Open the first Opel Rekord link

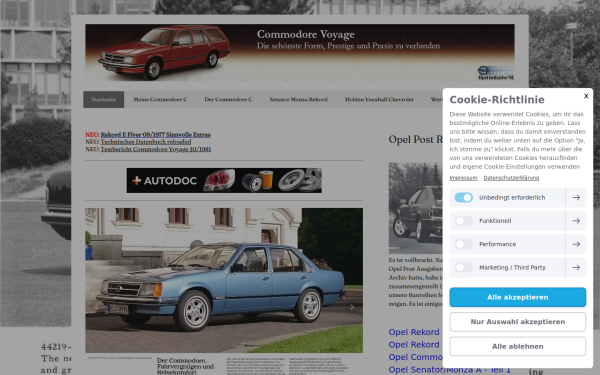(x=414, y=332)
